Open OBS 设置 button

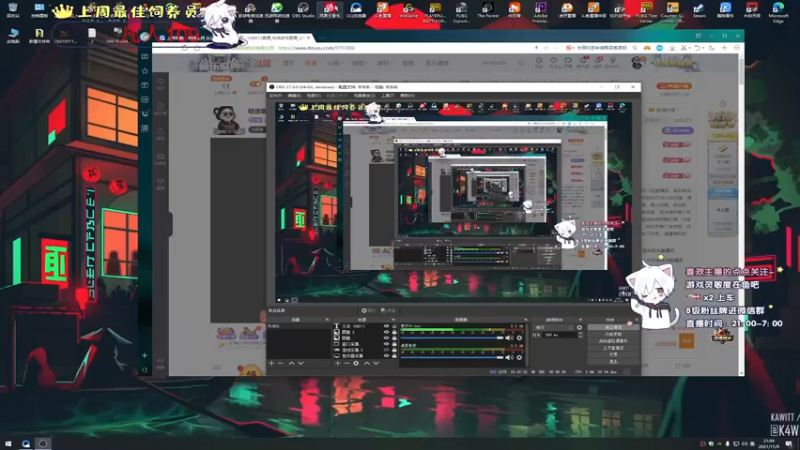pyautogui.click(x=614, y=354)
